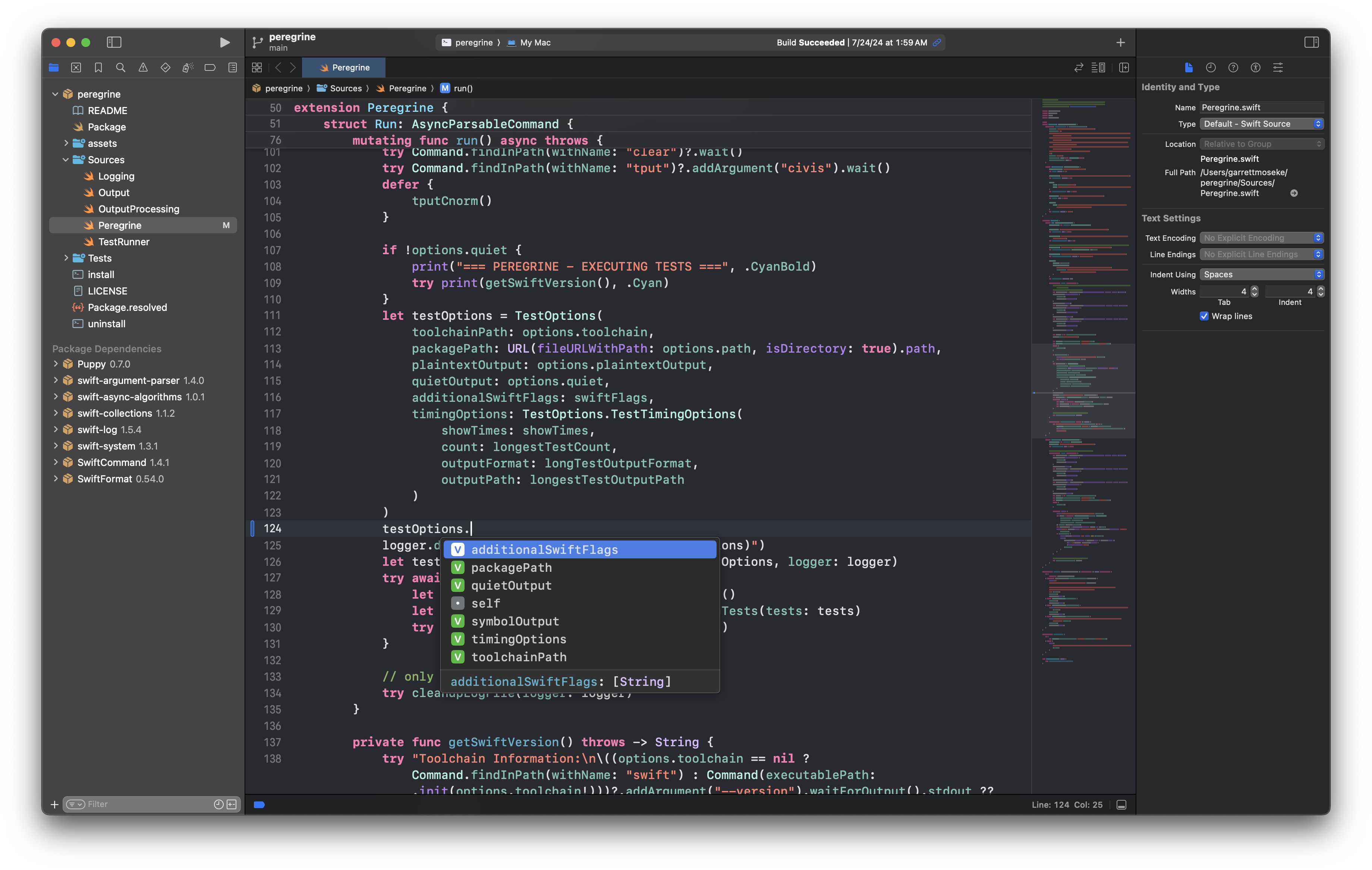Open the Text Encoding dropdown
This screenshot has width=1372, height=870.
pos(1261,237)
